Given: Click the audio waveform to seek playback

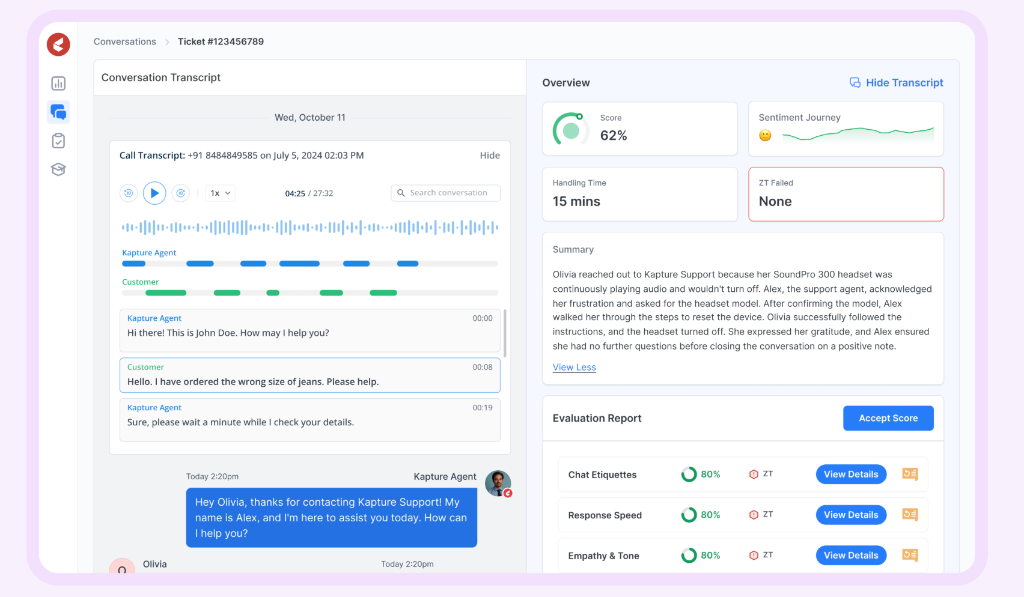Looking at the screenshot, I should (x=309, y=227).
